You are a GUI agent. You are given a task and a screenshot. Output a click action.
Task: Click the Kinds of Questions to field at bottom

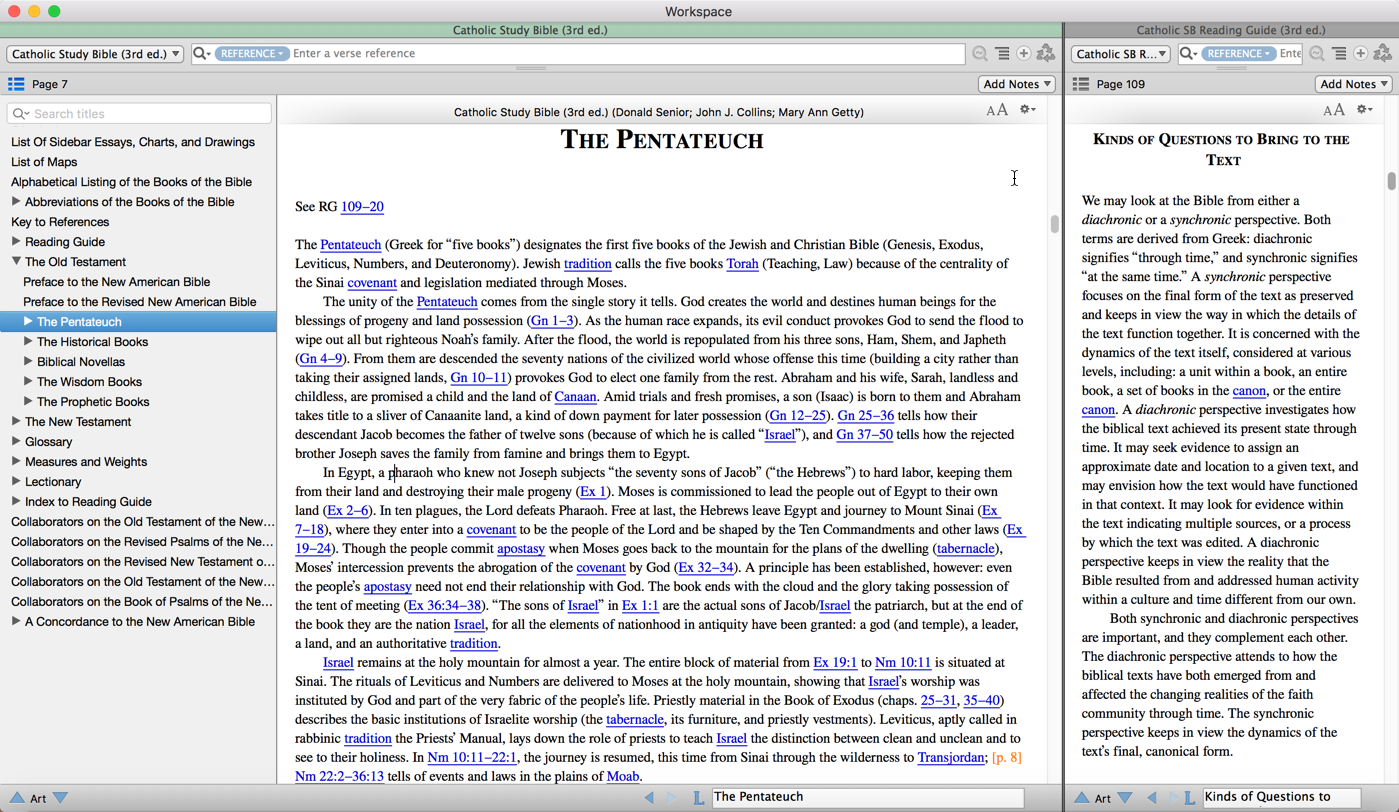[1281, 797]
